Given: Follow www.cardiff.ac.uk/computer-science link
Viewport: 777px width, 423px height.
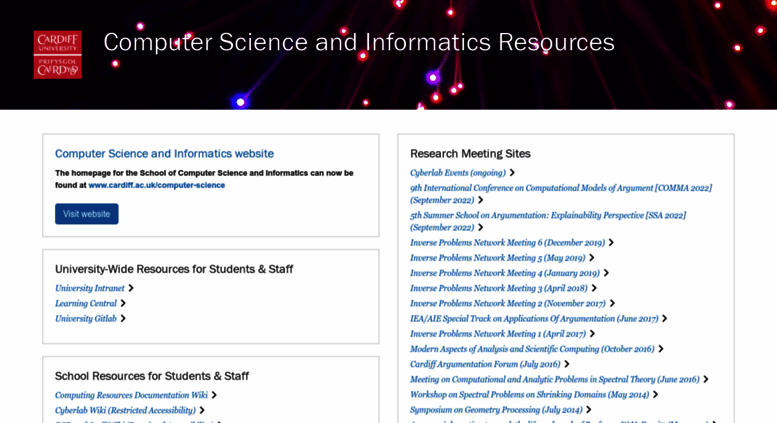Looking at the screenshot, I should click(157, 185).
